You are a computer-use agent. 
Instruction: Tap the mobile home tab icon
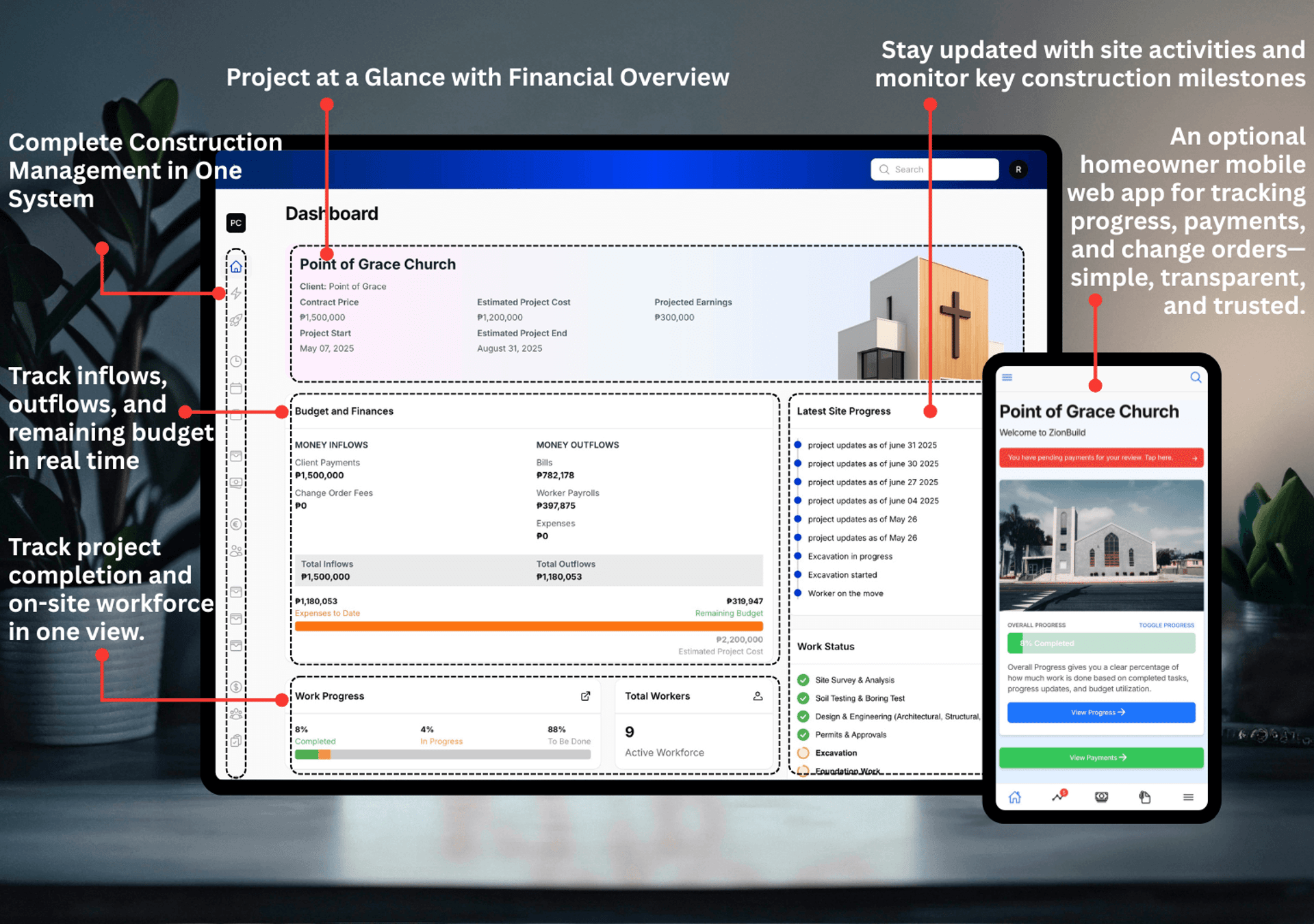(x=1015, y=797)
